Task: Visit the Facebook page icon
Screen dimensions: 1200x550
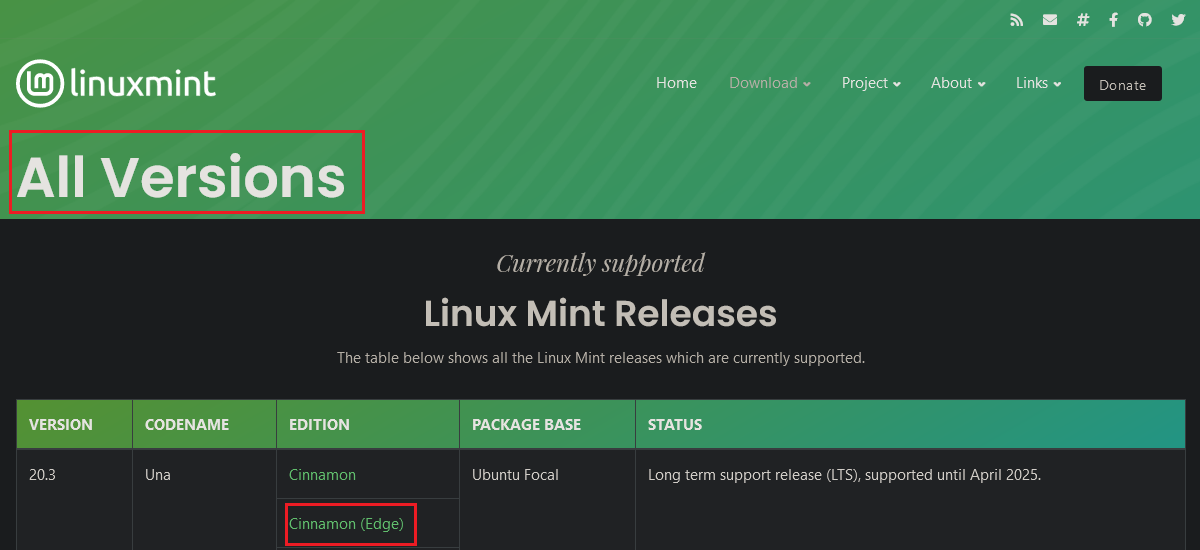Action: pos(1113,20)
